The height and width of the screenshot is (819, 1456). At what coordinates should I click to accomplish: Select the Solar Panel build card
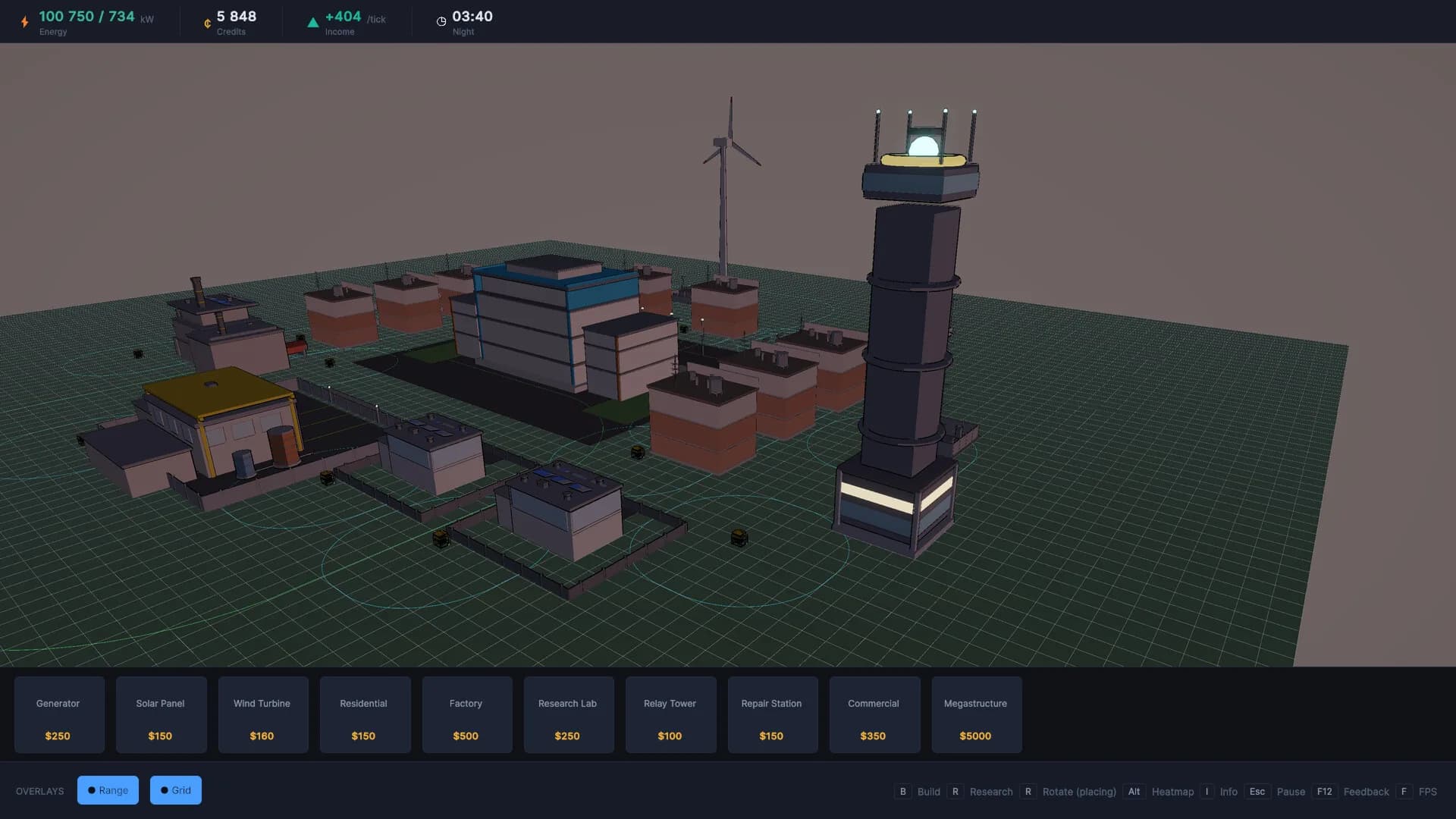coord(161,714)
